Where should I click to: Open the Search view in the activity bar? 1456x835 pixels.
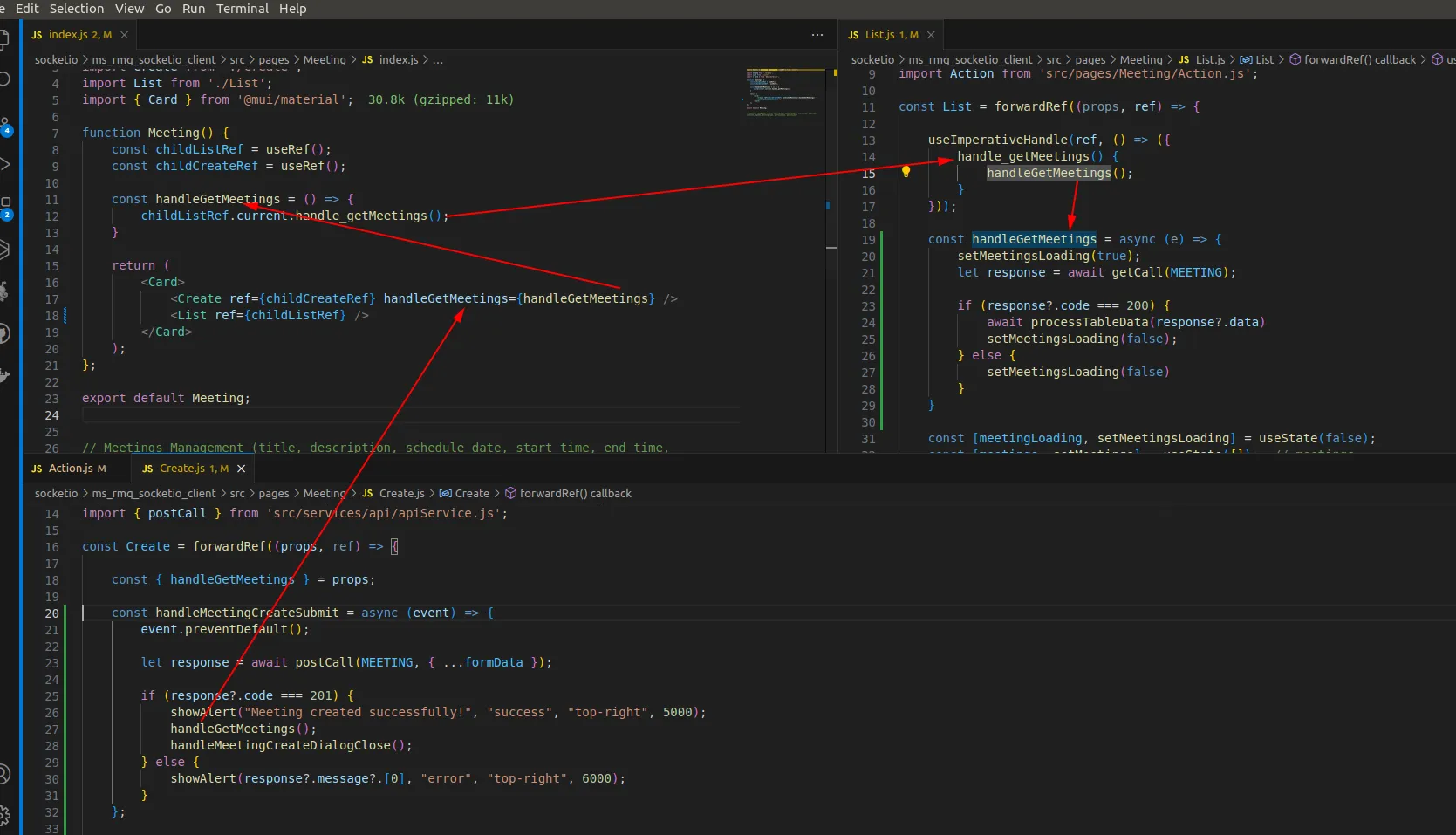(x=4, y=79)
